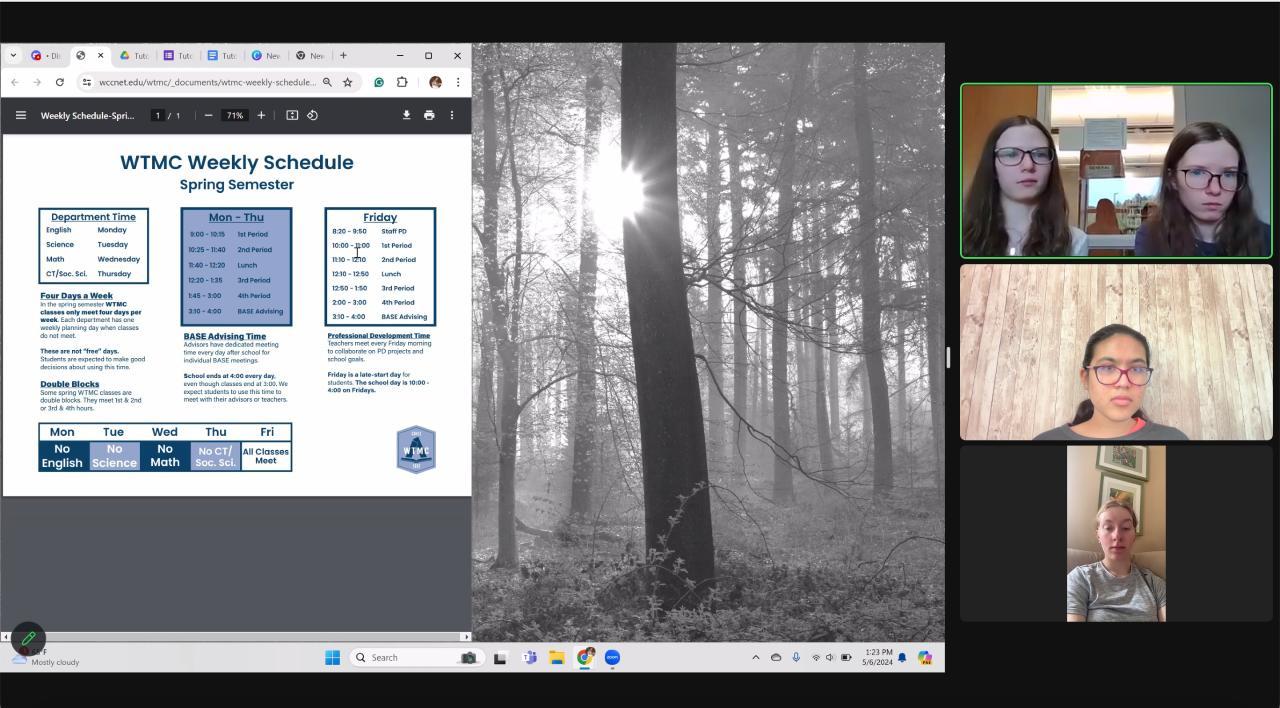Viewport: 1280px width, 708px height.
Task: Bookmark this page with the star
Action: 347,82
